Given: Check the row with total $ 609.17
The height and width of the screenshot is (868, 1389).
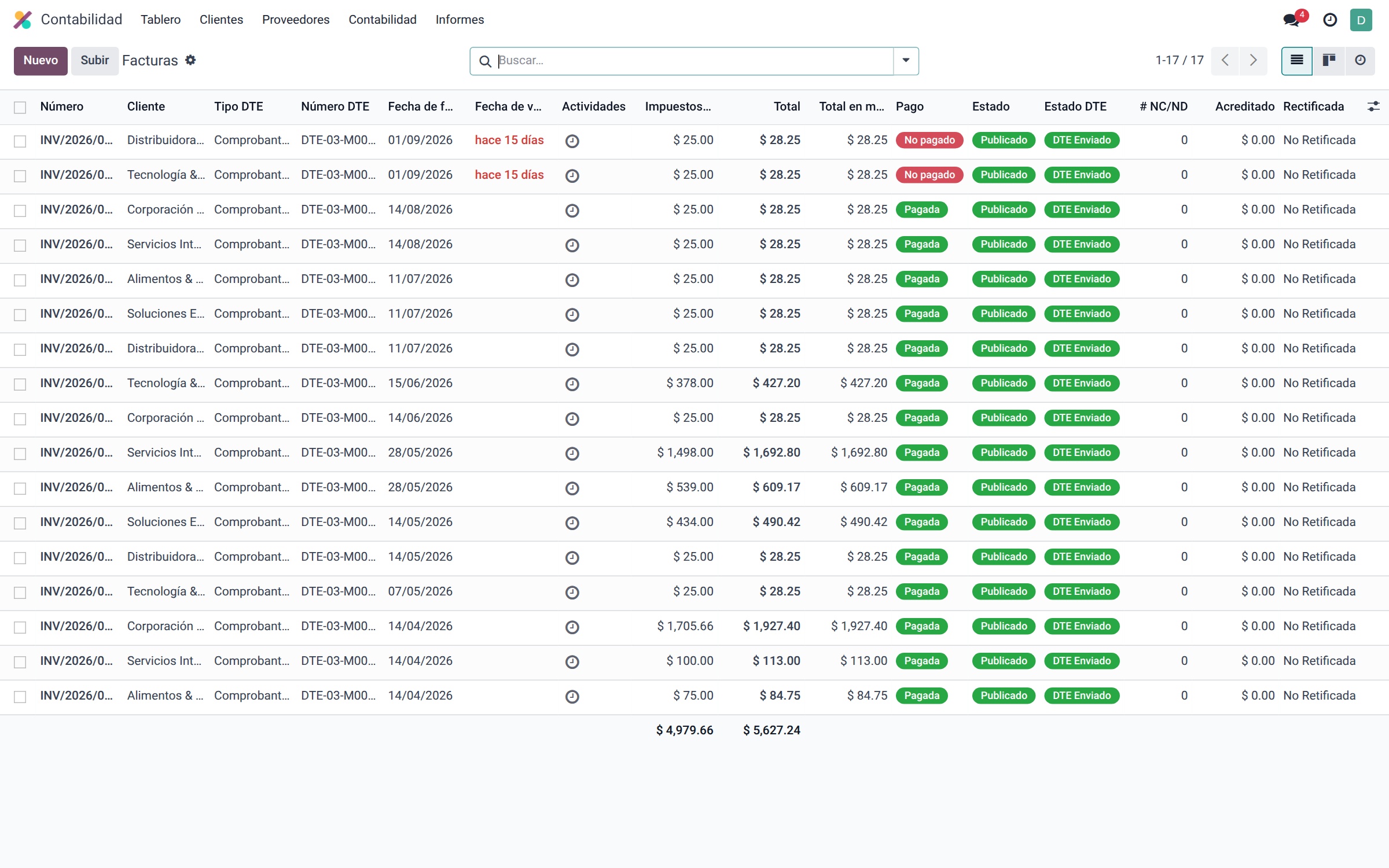Looking at the screenshot, I should click(x=20, y=488).
